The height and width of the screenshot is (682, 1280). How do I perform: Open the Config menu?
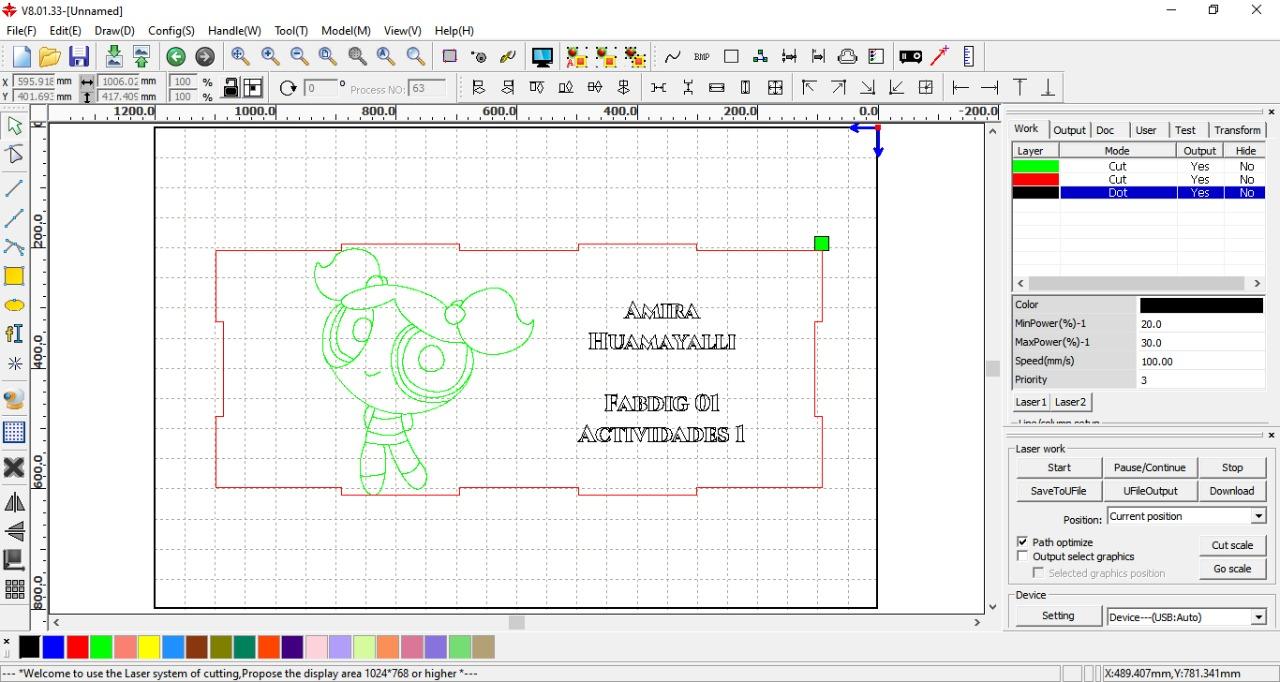click(171, 31)
